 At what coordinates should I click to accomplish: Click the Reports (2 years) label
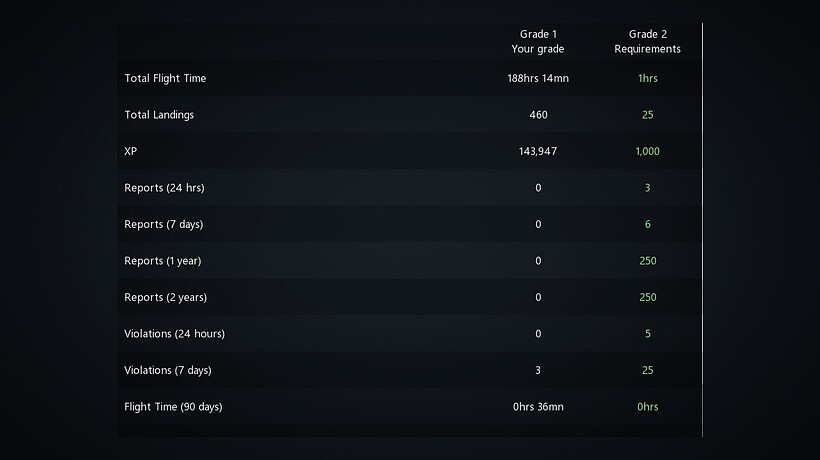coord(165,297)
